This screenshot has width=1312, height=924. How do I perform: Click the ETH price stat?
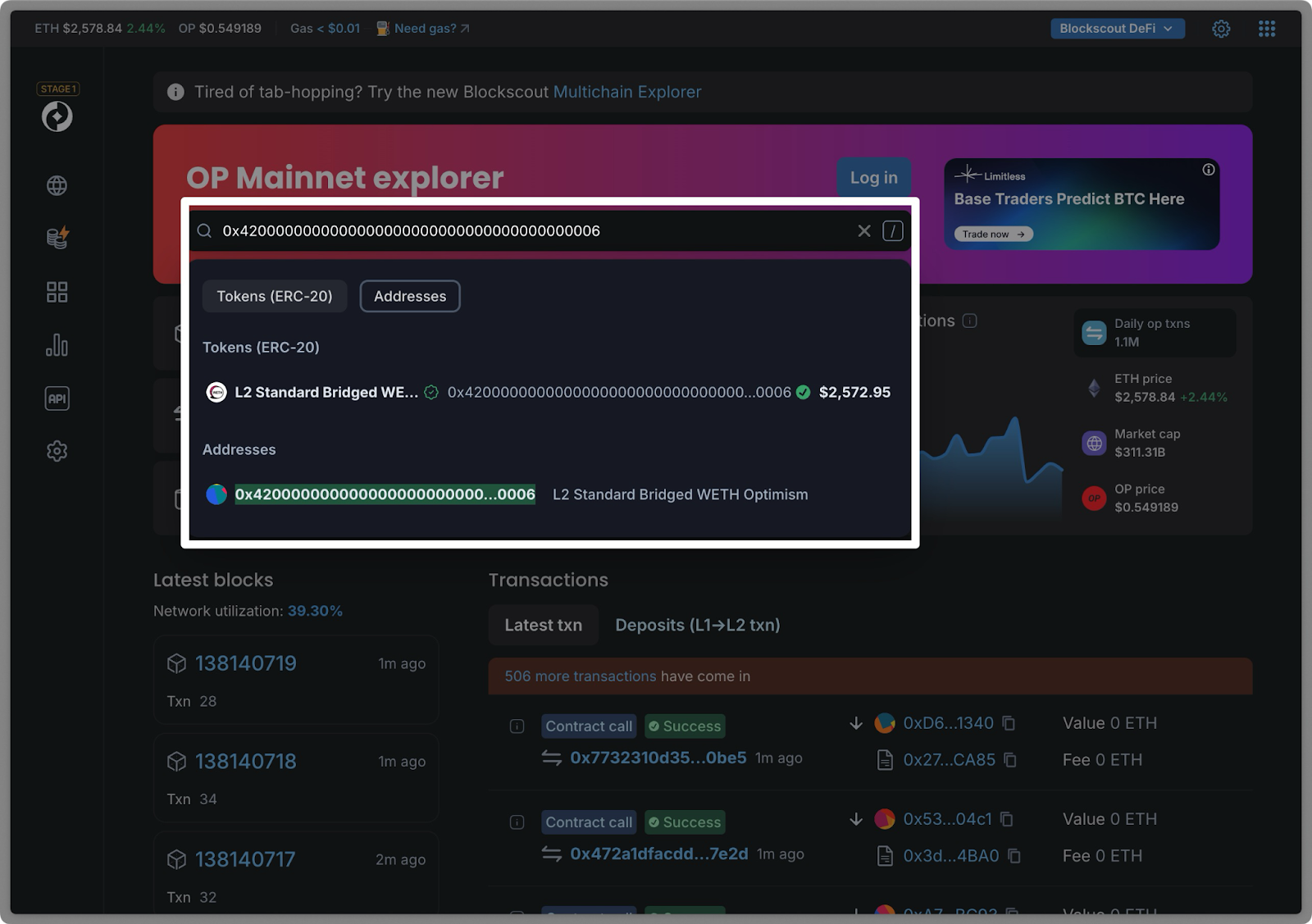1155,388
